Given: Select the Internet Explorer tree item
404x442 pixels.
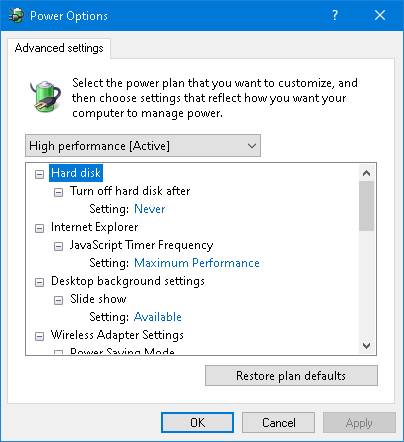Looking at the screenshot, I should [x=94, y=227].
